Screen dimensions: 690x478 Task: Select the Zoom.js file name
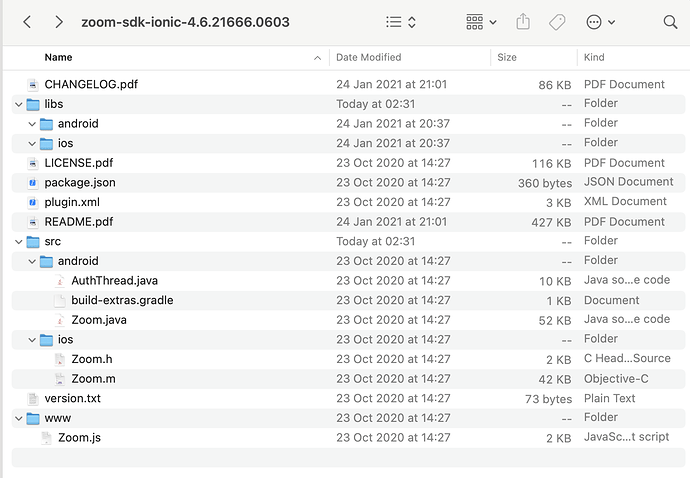pos(79,438)
